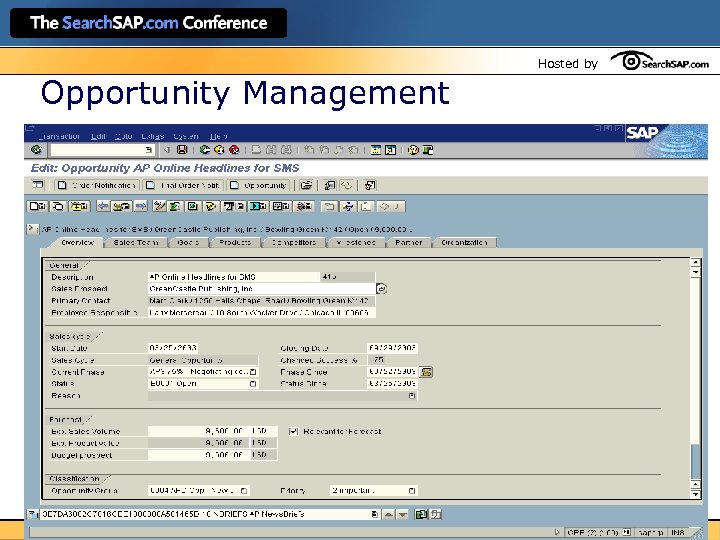This screenshot has width=720, height=540.
Task: Click the search help icon beside Sales Prospect
Action: (381, 288)
